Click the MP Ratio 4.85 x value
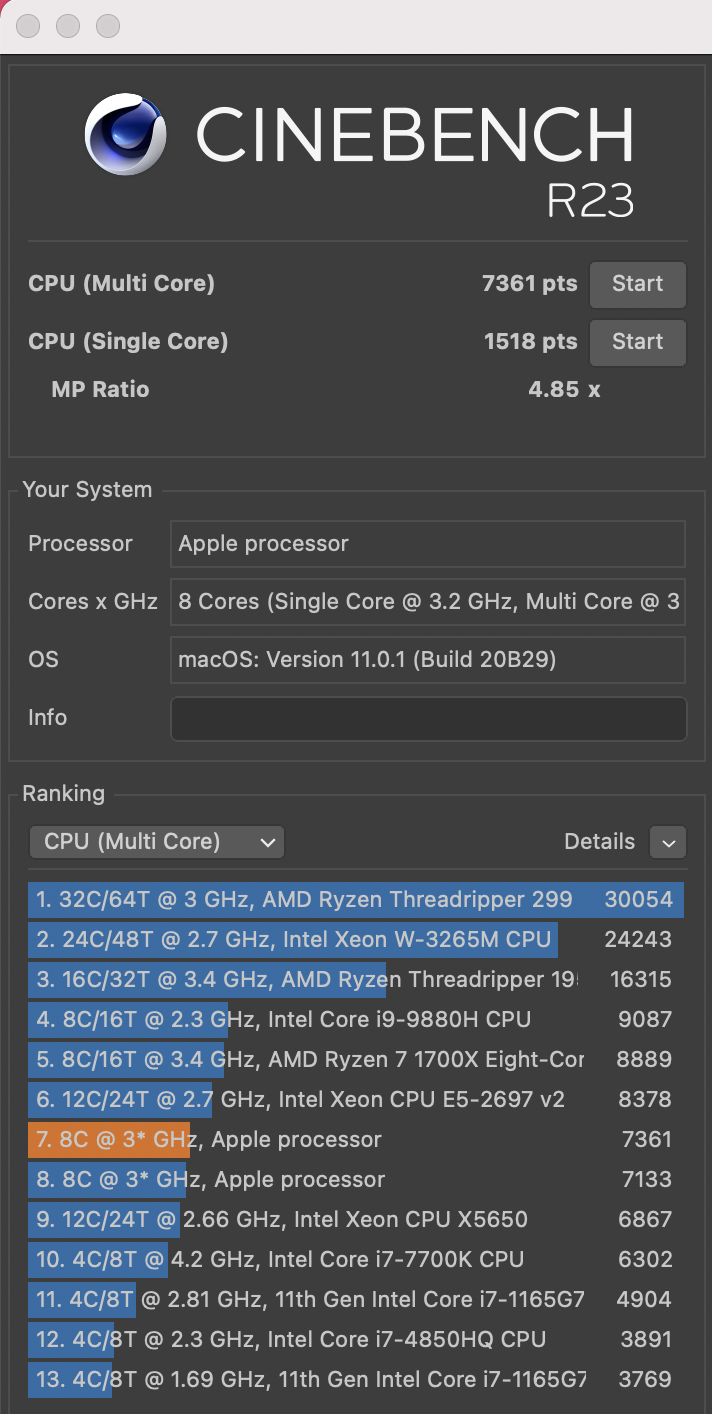Screen dimensions: 712x1414 (564, 390)
